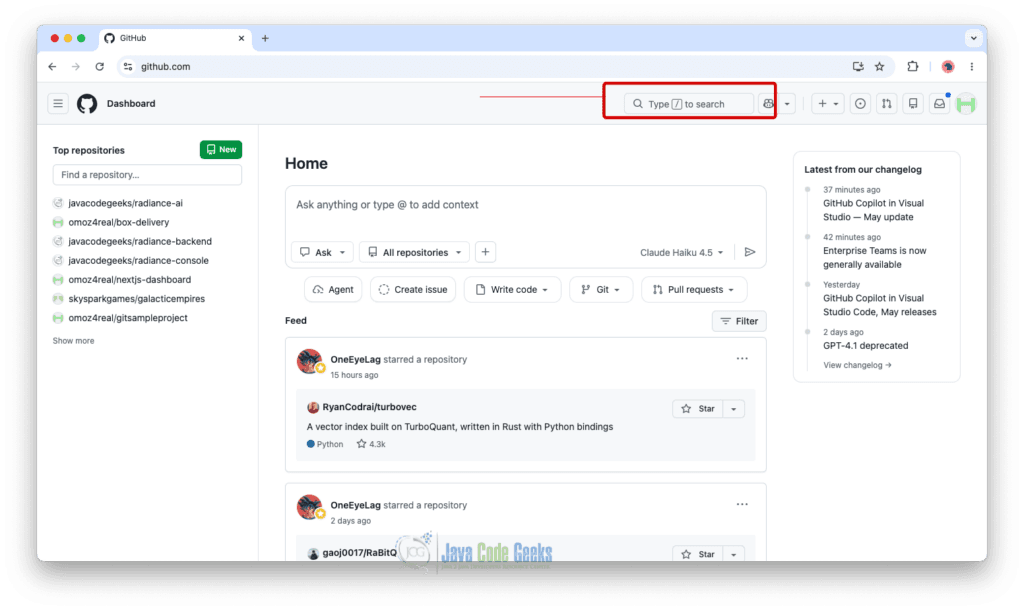Click the feed Filter button
The image size is (1024, 610).
click(739, 321)
